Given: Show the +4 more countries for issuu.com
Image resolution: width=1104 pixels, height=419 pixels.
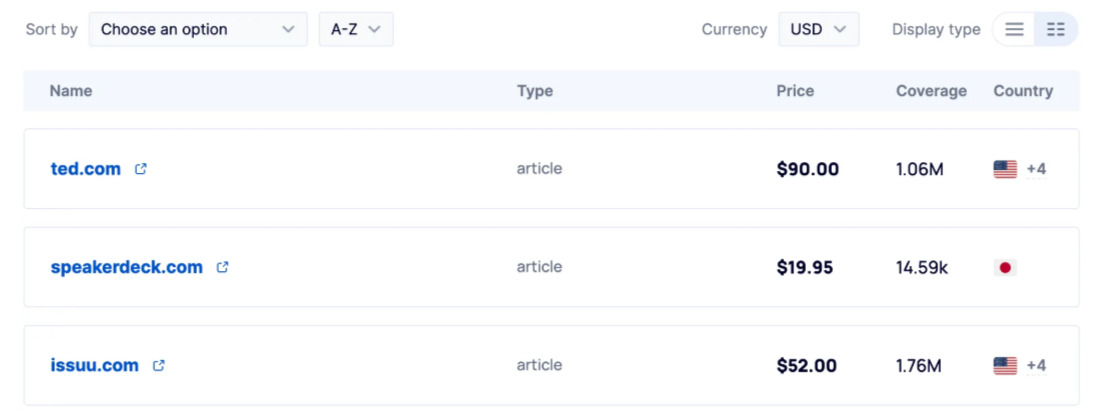Looking at the screenshot, I should pyautogui.click(x=1036, y=365).
